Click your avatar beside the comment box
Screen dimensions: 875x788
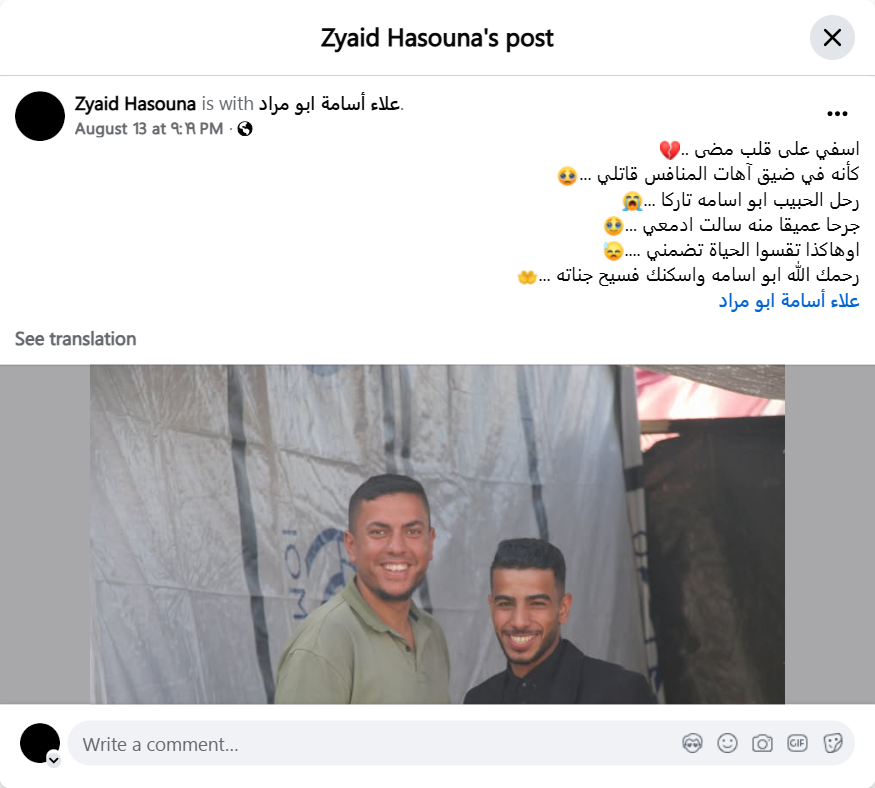(40, 743)
